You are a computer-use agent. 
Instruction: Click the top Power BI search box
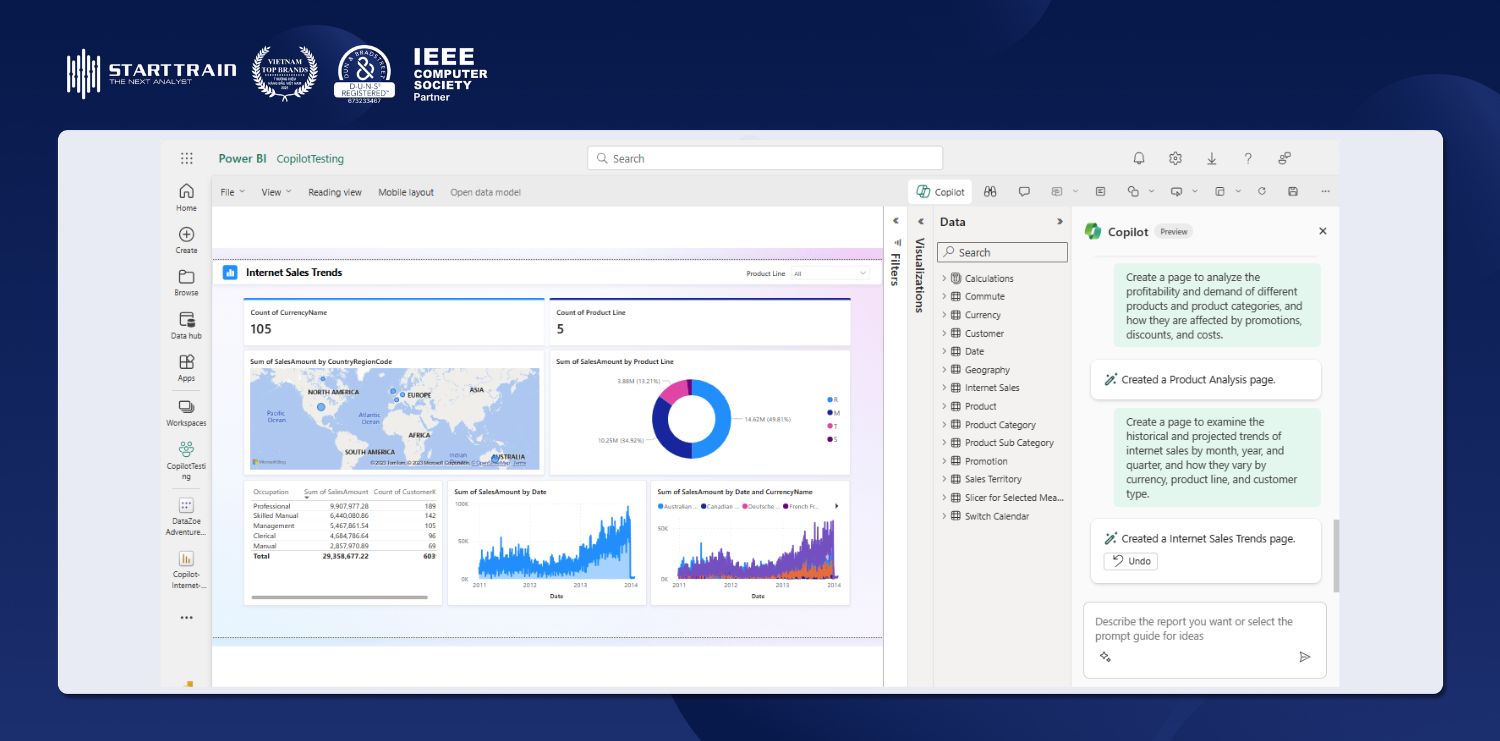pyautogui.click(x=765, y=158)
